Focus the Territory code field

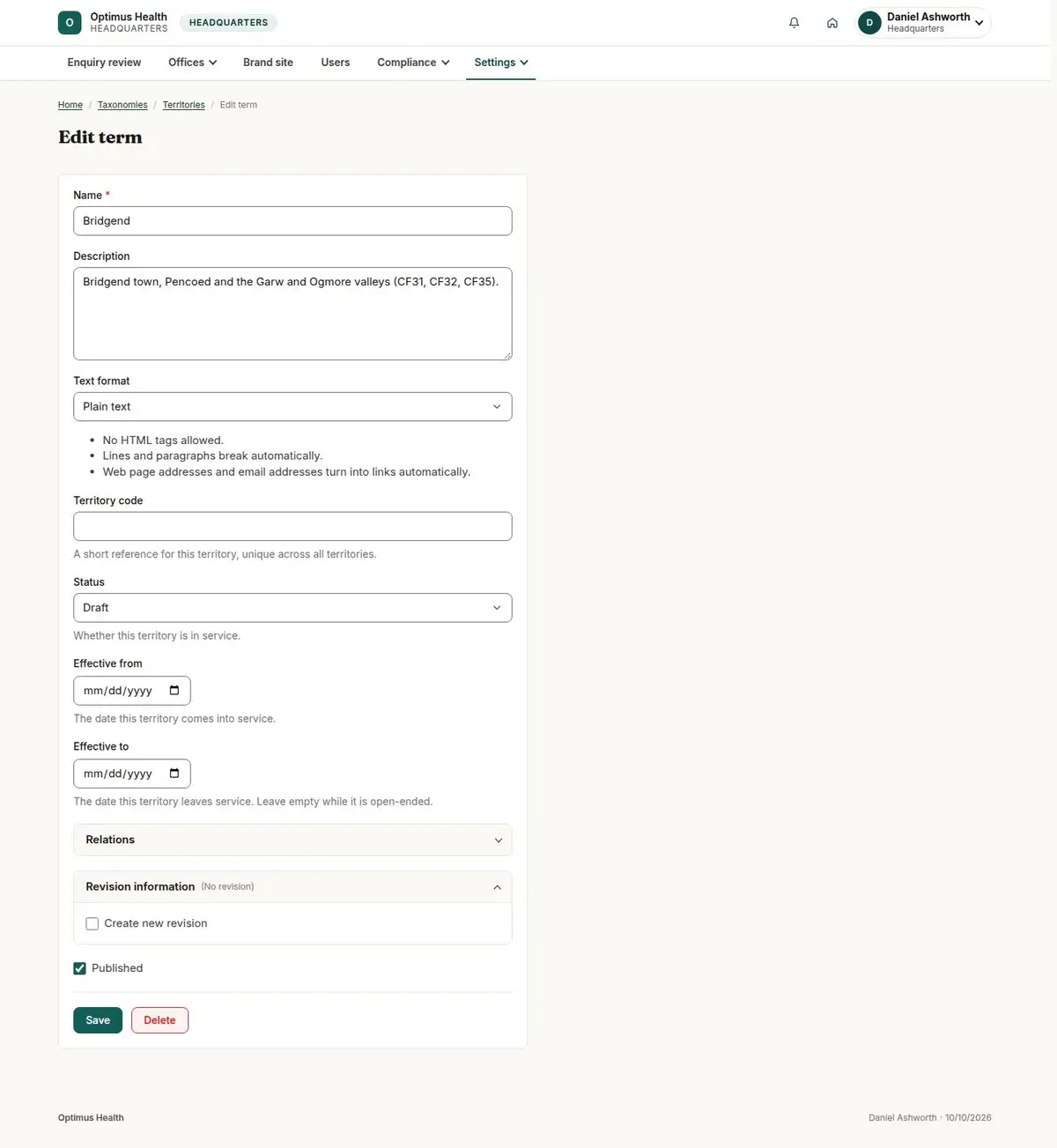pyautogui.click(x=292, y=527)
